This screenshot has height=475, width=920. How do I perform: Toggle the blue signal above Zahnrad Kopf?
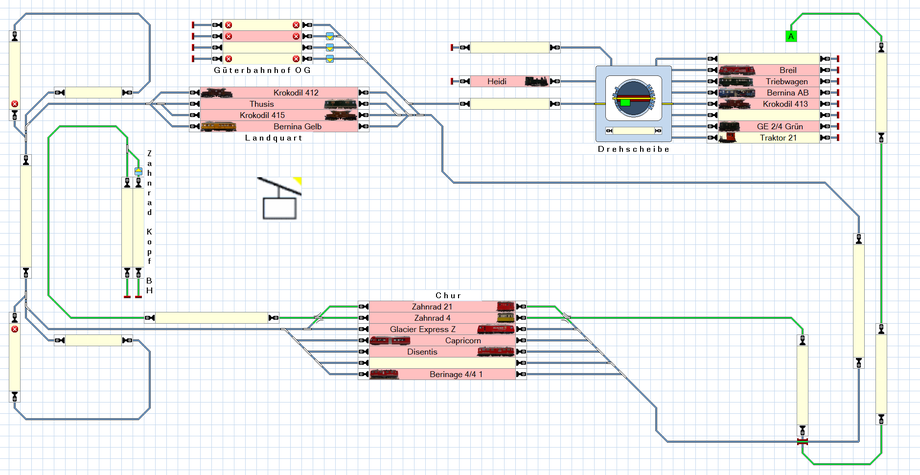(138, 171)
